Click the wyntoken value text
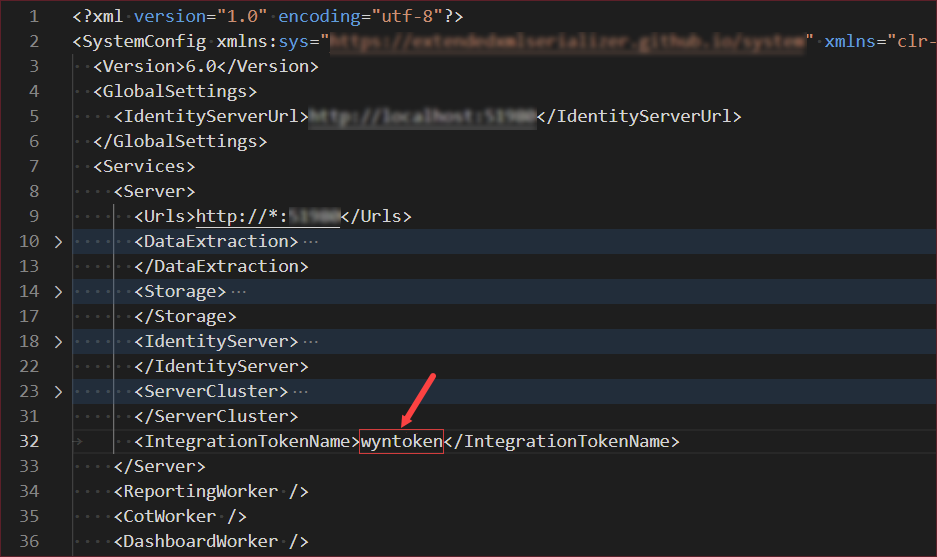 pos(402,442)
